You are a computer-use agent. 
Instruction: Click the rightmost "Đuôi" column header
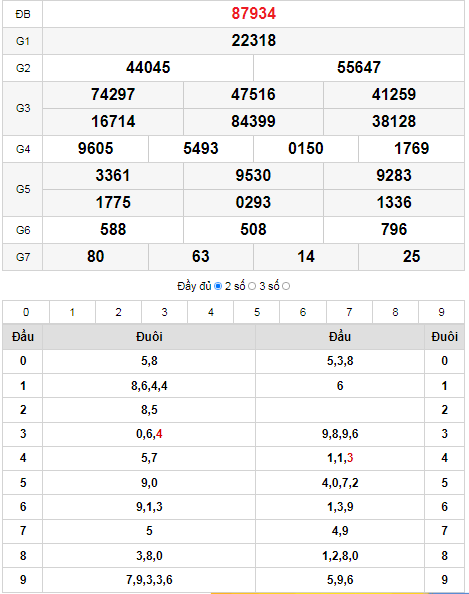click(x=444, y=336)
